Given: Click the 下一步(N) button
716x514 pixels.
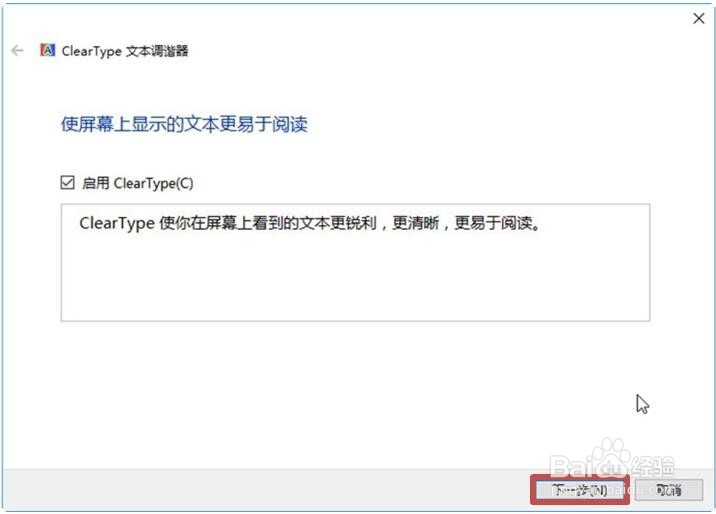Looking at the screenshot, I should click(x=579, y=490).
